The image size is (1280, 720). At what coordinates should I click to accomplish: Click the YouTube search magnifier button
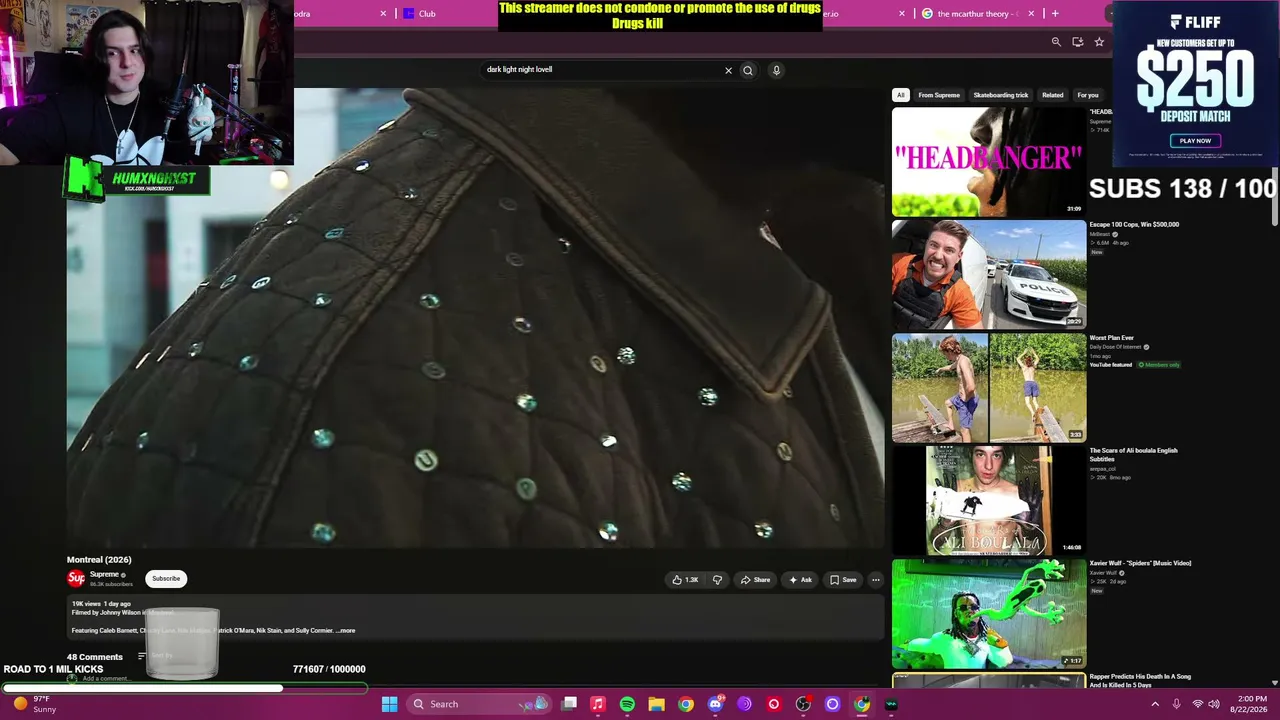[747, 70]
